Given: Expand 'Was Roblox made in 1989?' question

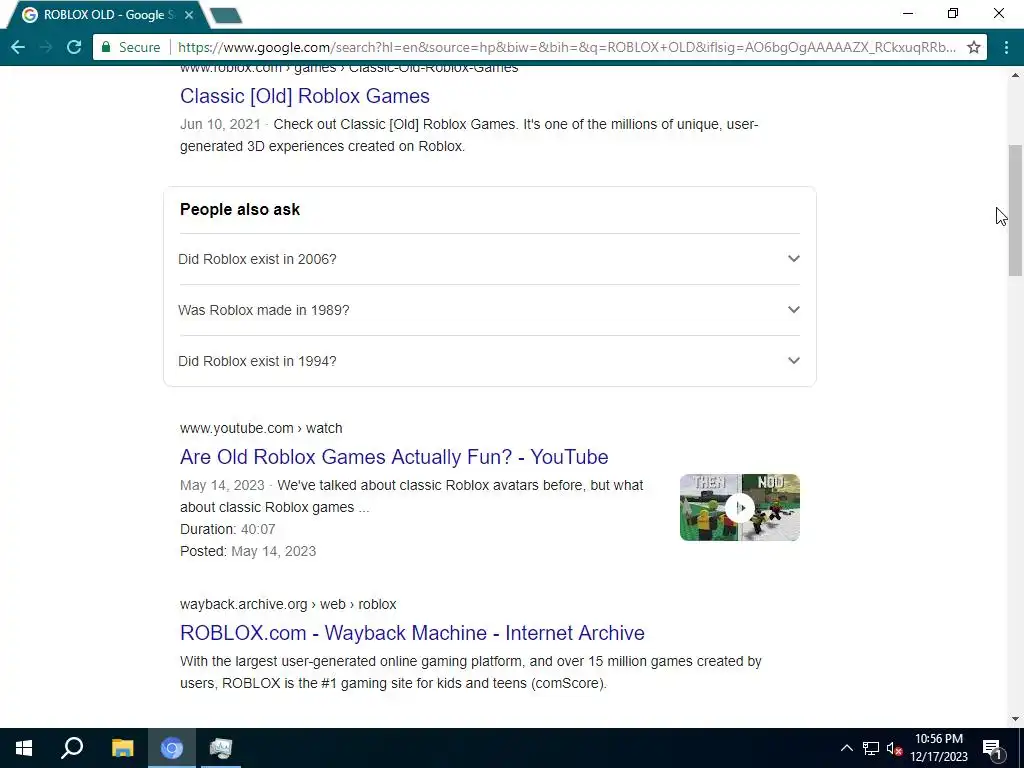Looking at the screenshot, I should [489, 310].
